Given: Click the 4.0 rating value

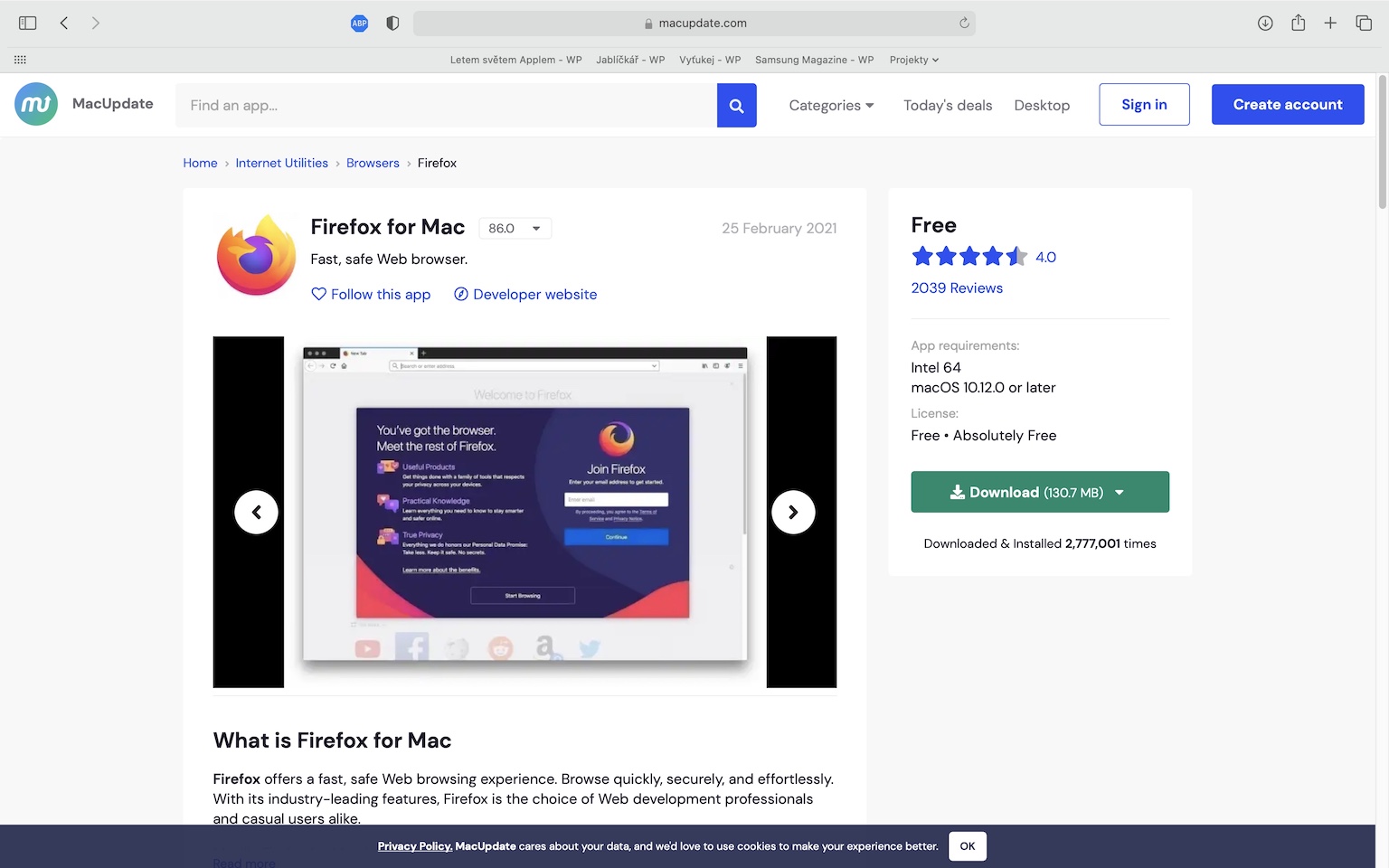Looking at the screenshot, I should click(1045, 257).
